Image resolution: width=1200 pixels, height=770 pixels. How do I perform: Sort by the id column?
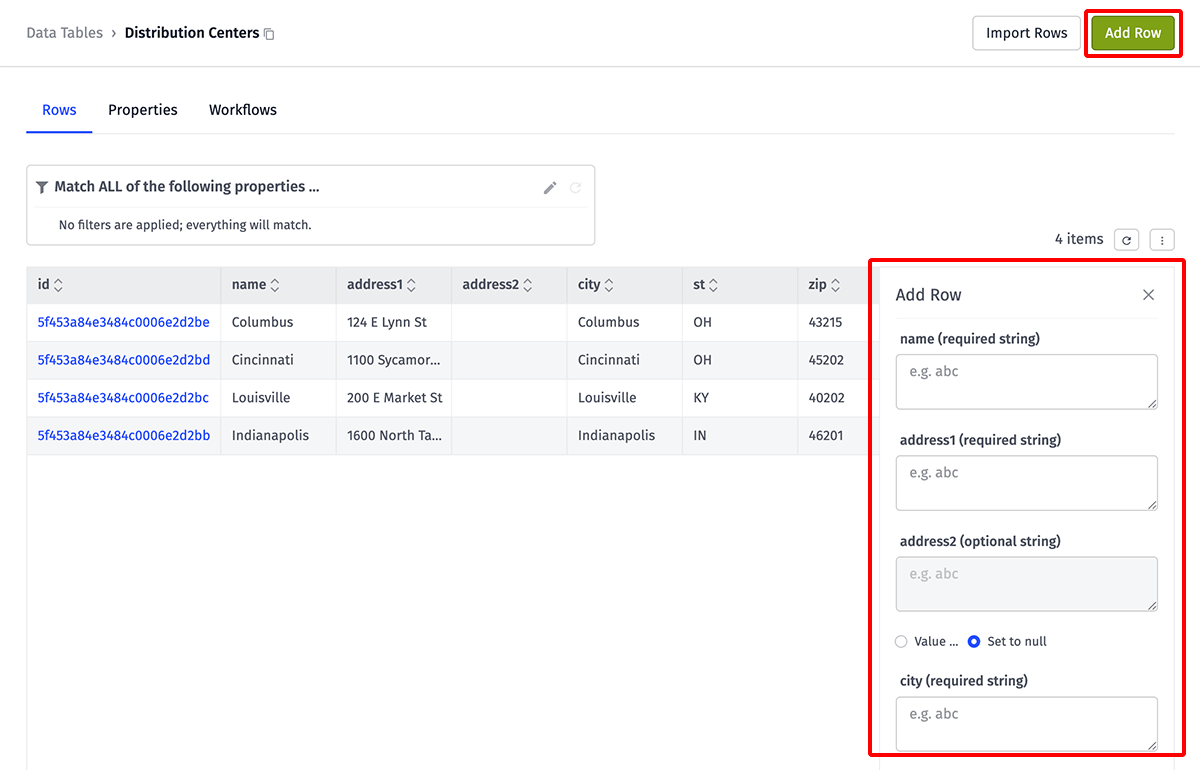point(58,285)
